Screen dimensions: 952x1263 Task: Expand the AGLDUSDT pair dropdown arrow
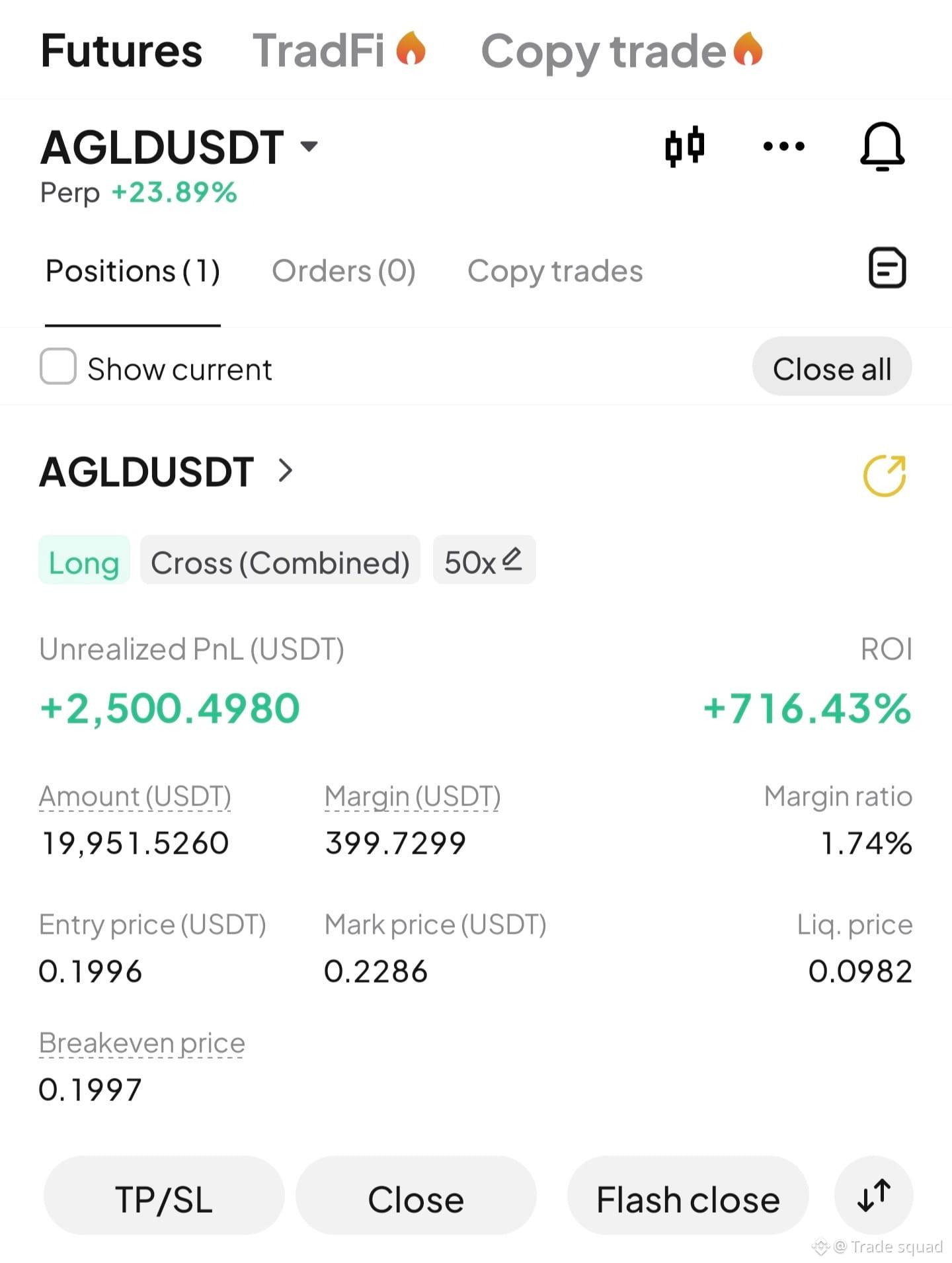tap(309, 145)
